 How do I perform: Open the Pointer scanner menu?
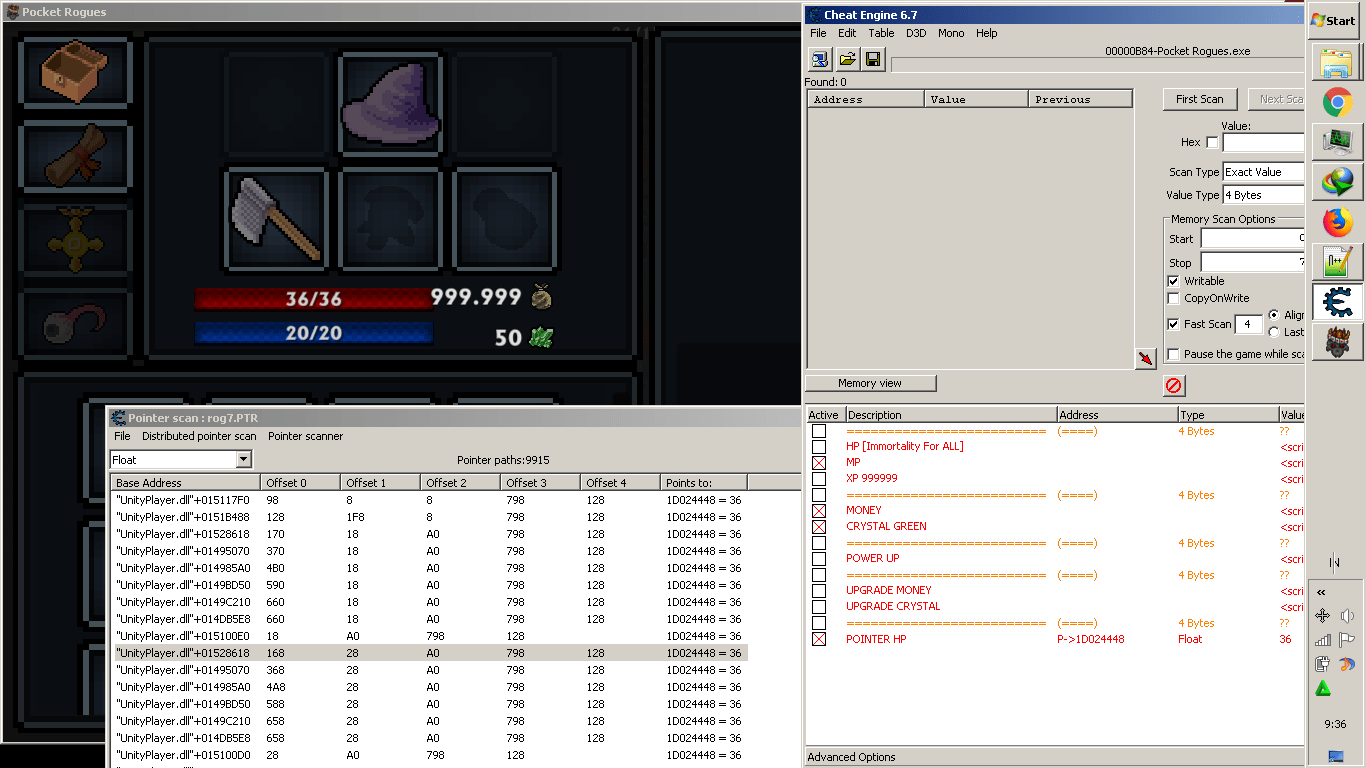pyautogui.click(x=305, y=436)
